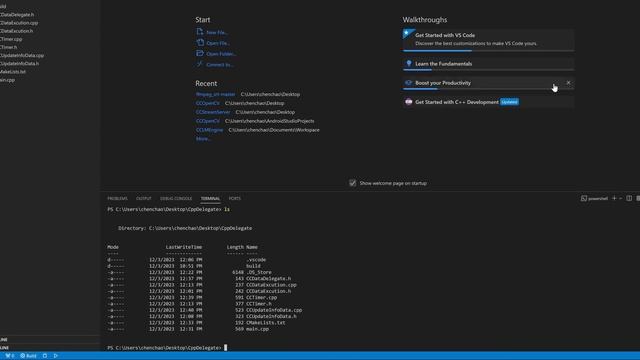The image size is (640, 360).
Task: Click the Open File icon under Start
Action: tap(200, 42)
